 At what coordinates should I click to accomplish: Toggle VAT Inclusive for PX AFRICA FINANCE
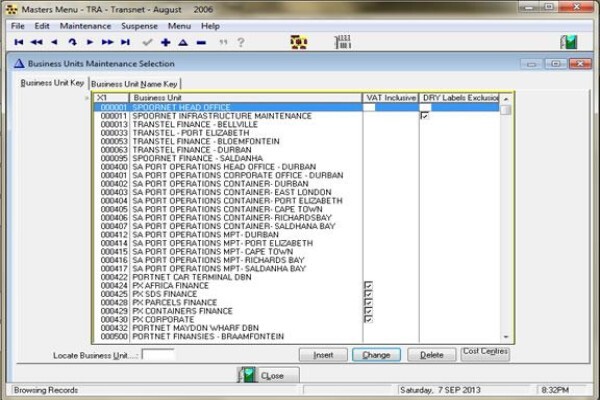pyautogui.click(x=368, y=286)
